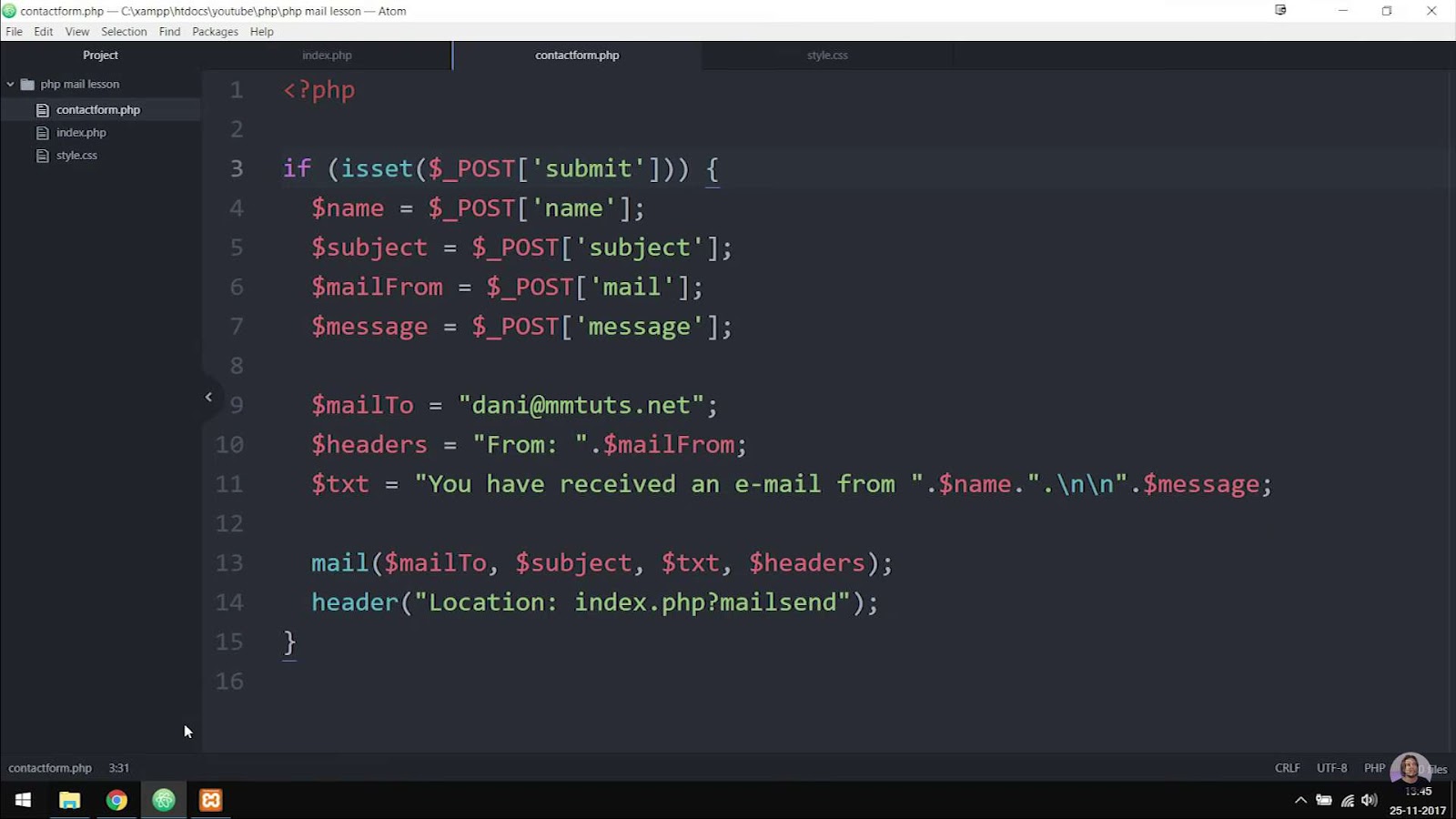The width and height of the screenshot is (1456, 819).
Task: Click the battery icon in the system tray
Action: [1324, 800]
